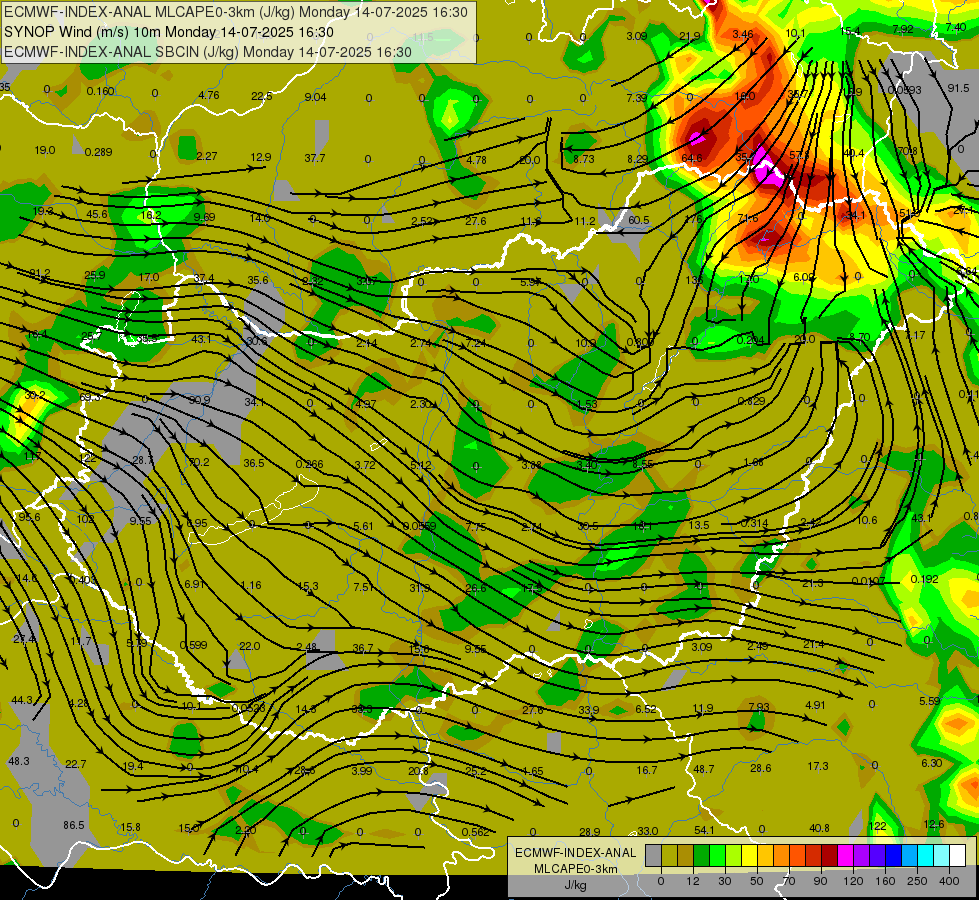Select the deep blue legend swatch after 160
Screen dimensions: 979x900
[893, 856]
